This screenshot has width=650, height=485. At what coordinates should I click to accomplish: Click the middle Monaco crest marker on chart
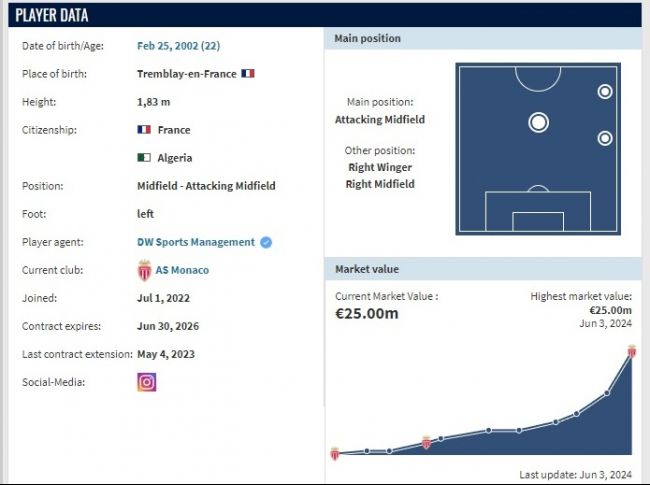(426, 442)
